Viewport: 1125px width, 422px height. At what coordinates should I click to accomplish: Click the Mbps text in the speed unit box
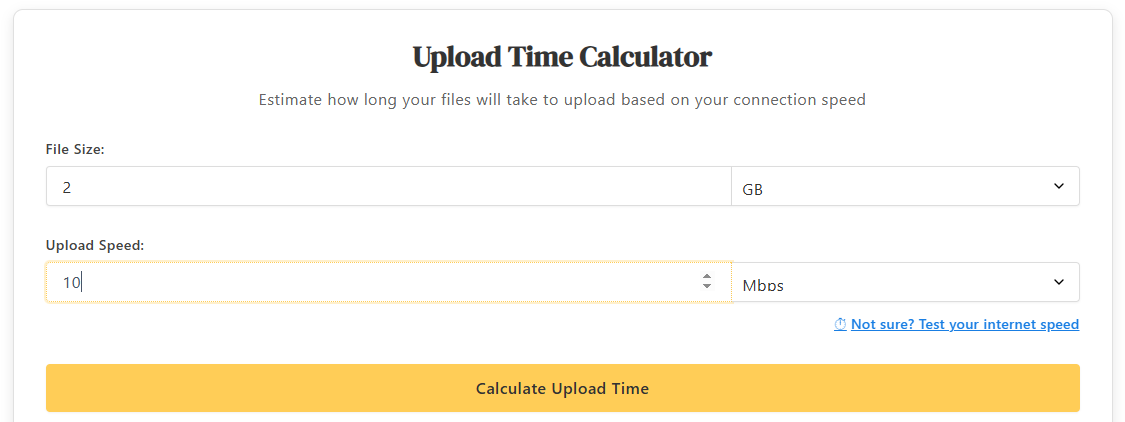pyautogui.click(x=763, y=286)
